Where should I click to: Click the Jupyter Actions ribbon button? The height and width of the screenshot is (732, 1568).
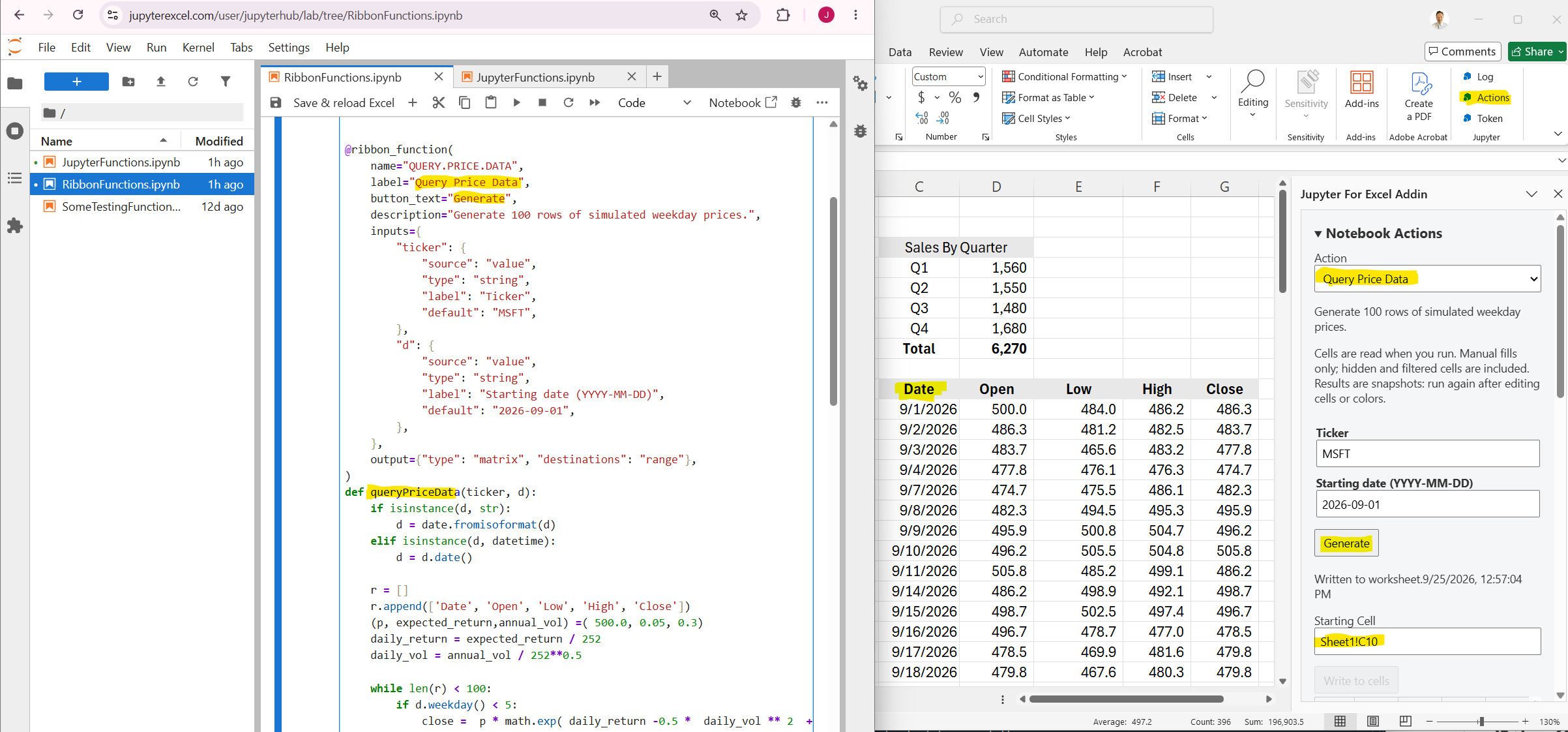1486,97
